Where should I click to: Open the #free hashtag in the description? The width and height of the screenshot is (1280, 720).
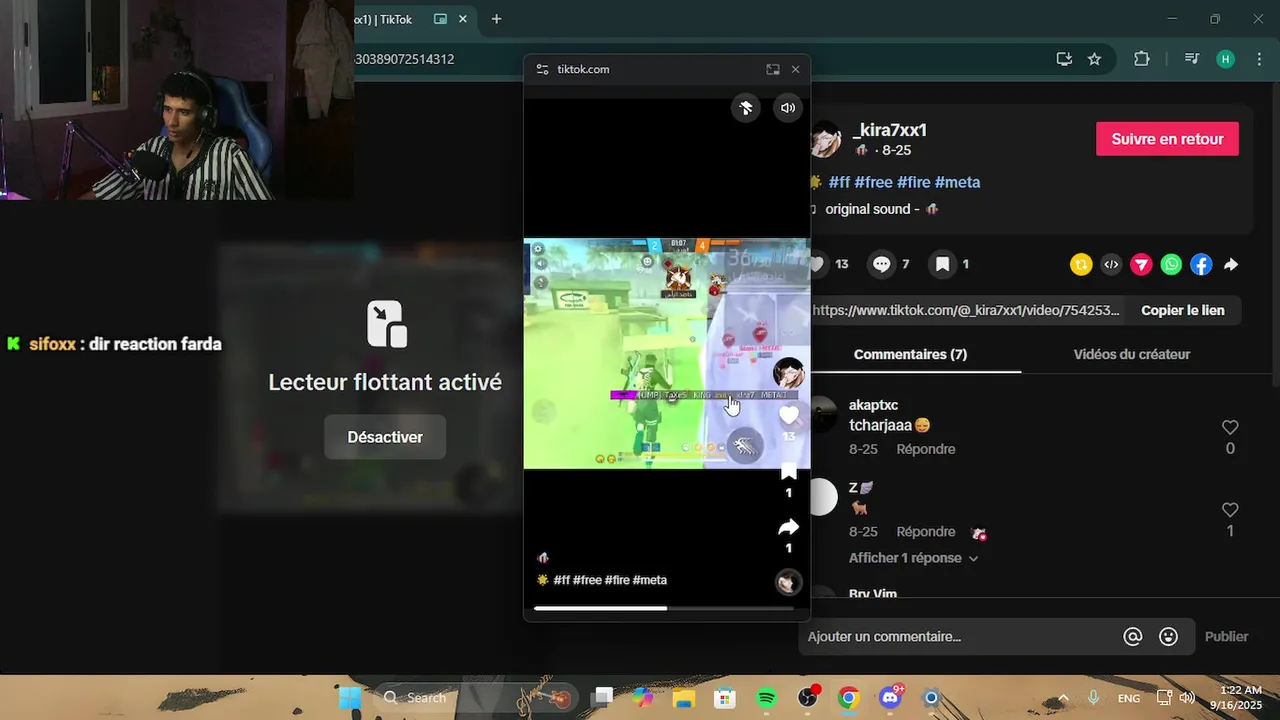[x=873, y=182]
